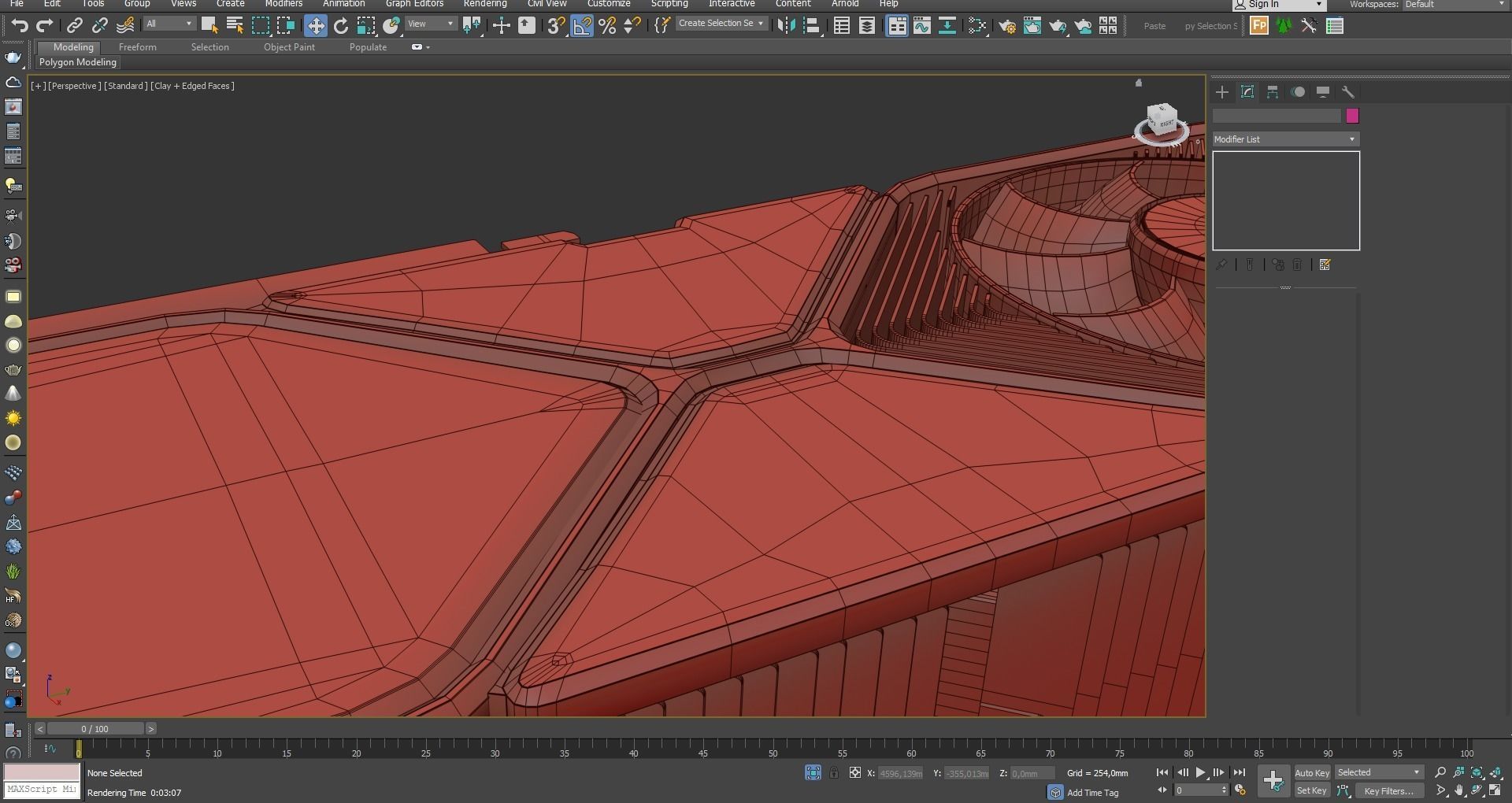Open the Workspaces Default dropdown

(1455, 5)
